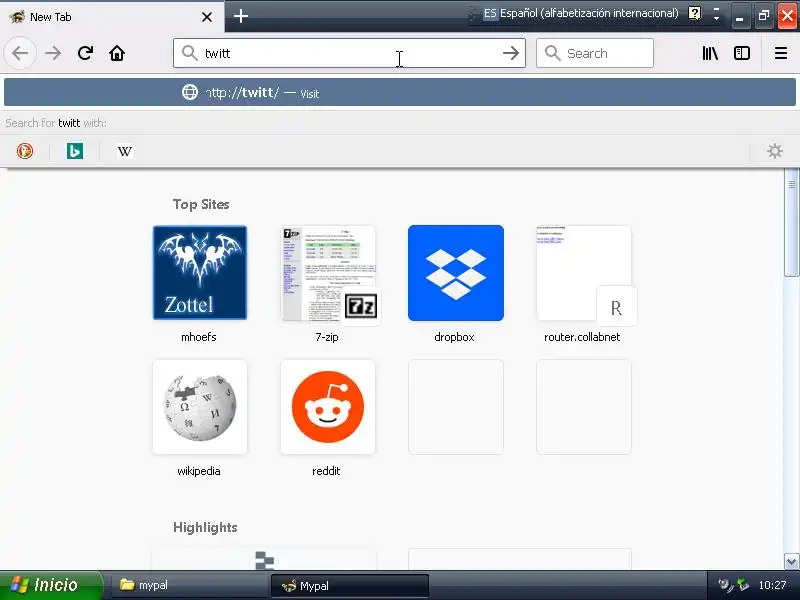Click the scrollbar down arrow
800x600 pixels.
click(x=791, y=561)
